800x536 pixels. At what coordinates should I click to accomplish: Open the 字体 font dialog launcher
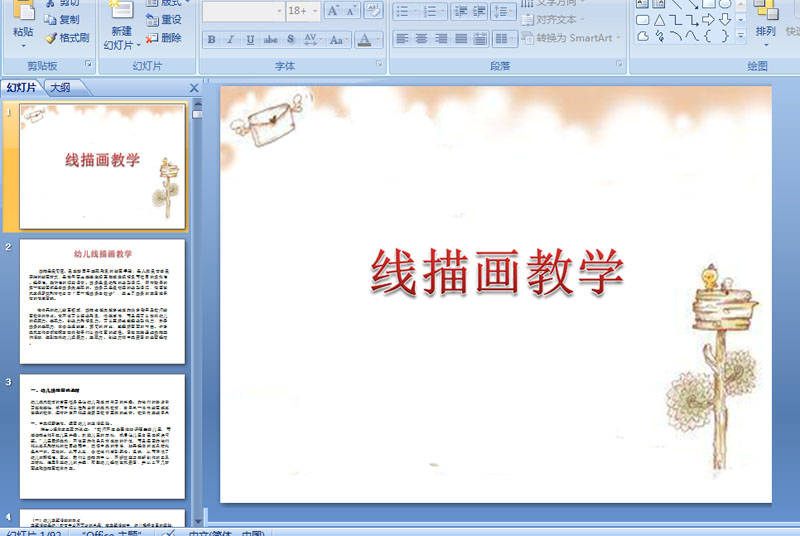(379, 64)
